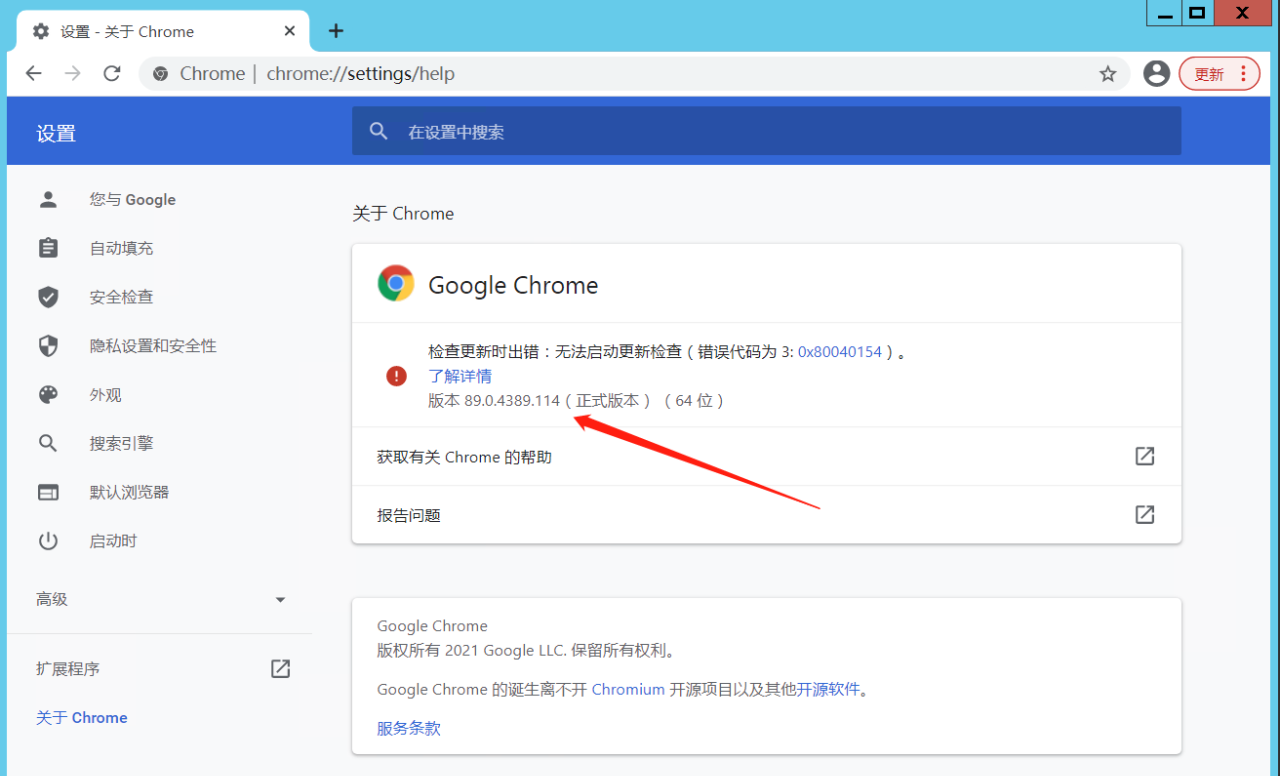Image resolution: width=1280 pixels, height=776 pixels.
Task: Click 扩展程序 label in sidebar
Action: [x=68, y=669]
